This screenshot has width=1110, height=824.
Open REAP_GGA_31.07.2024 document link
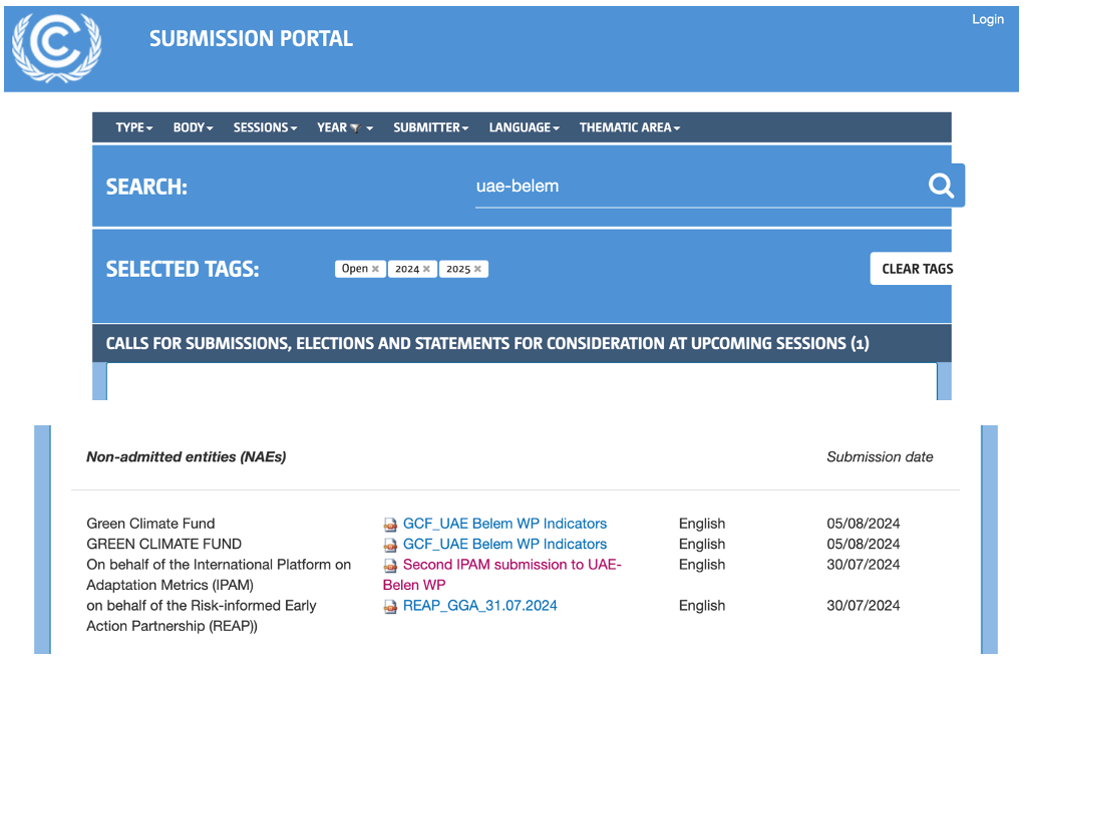coord(480,606)
